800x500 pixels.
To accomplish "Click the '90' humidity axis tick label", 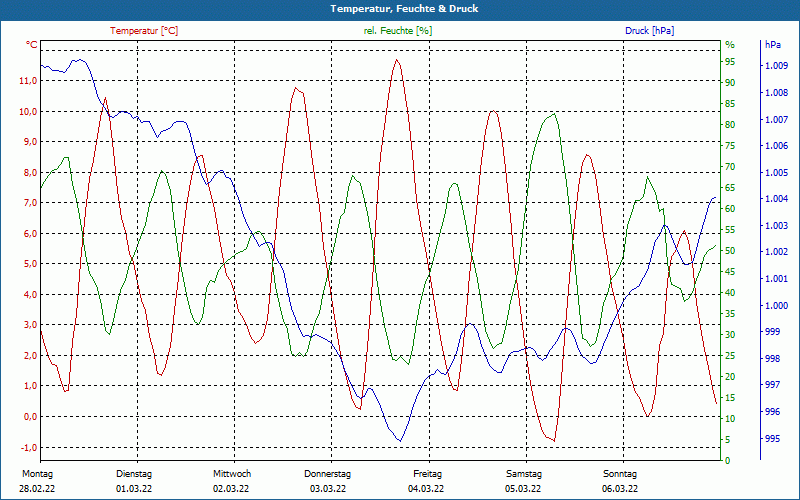I will point(730,83).
